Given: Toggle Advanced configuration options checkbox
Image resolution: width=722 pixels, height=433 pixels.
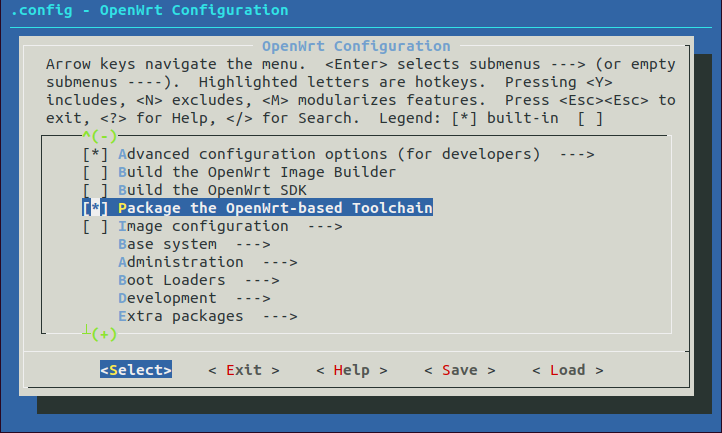Looking at the screenshot, I should tap(95, 154).
